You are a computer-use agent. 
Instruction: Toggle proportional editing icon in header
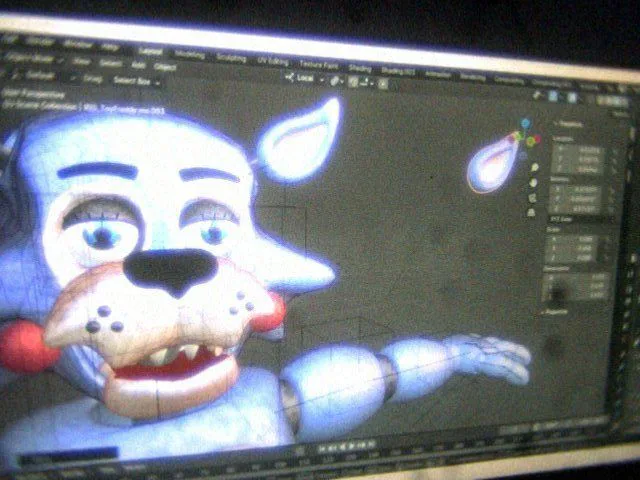[383, 84]
